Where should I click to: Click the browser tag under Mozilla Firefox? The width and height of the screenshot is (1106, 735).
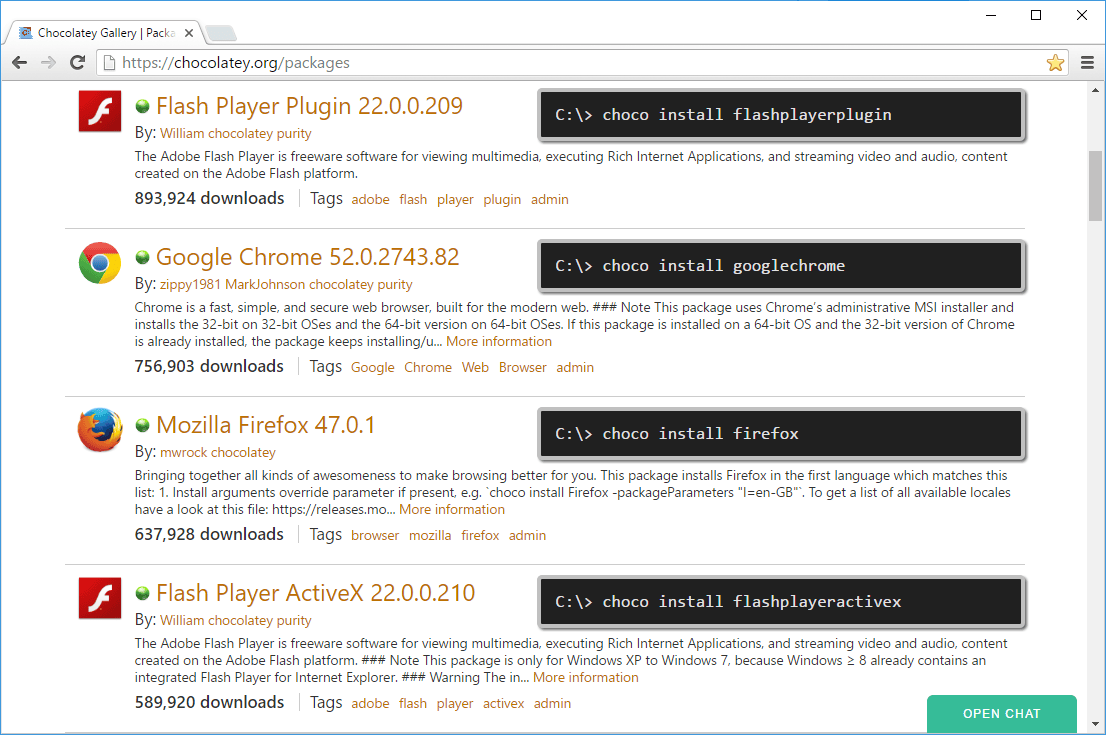click(375, 535)
